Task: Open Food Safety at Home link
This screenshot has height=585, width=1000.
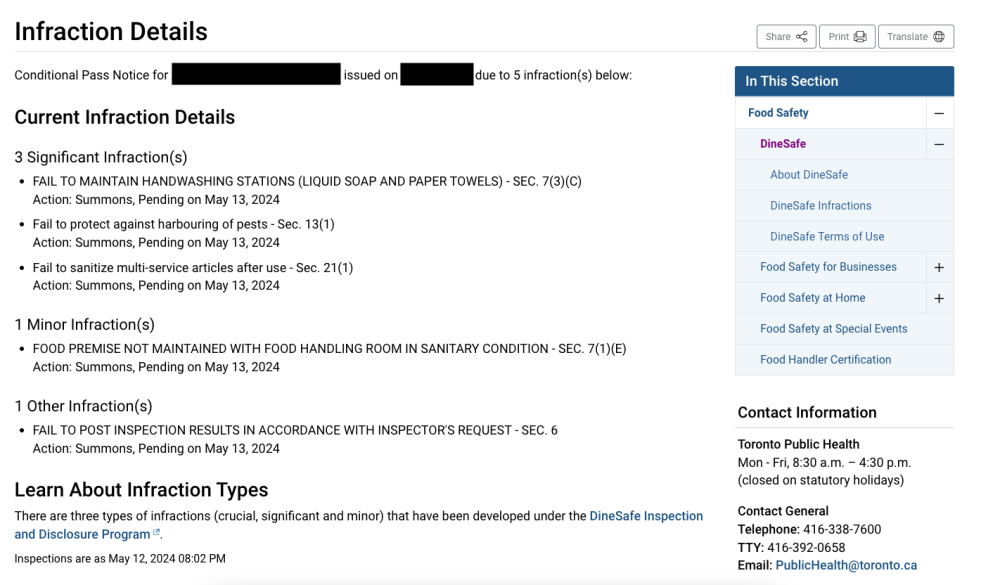Action: (x=813, y=298)
